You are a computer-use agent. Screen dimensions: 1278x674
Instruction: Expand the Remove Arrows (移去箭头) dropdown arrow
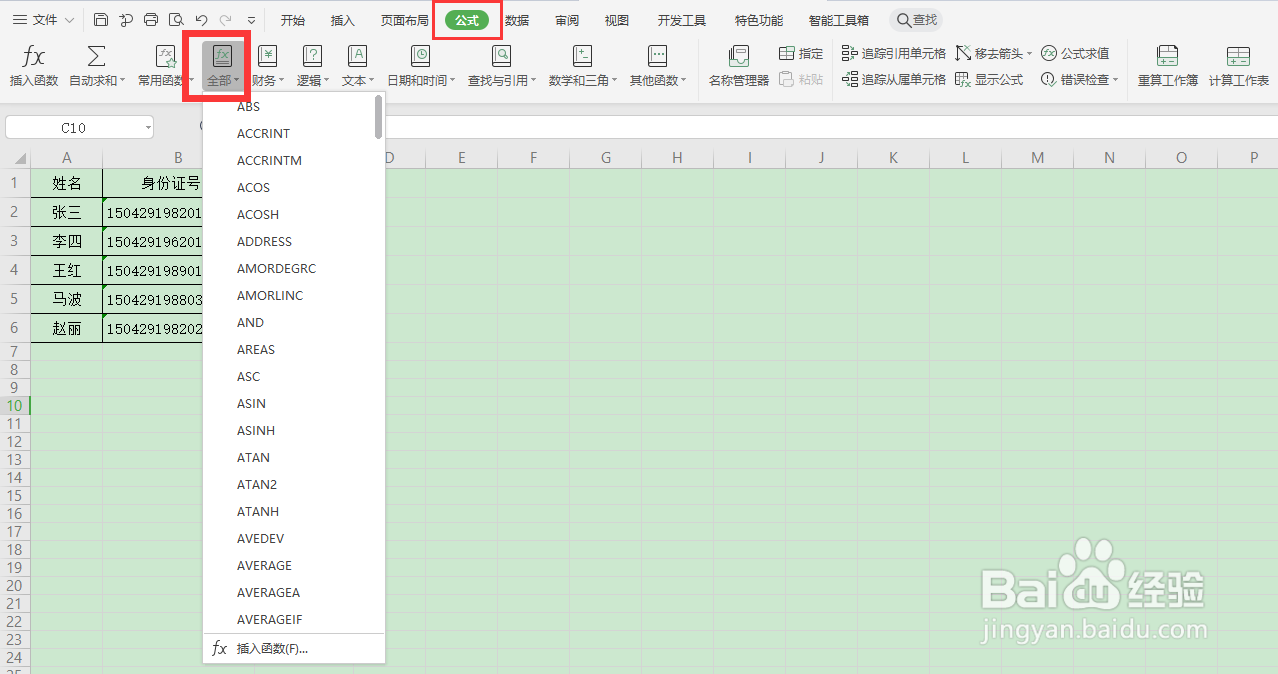pos(1030,54)
